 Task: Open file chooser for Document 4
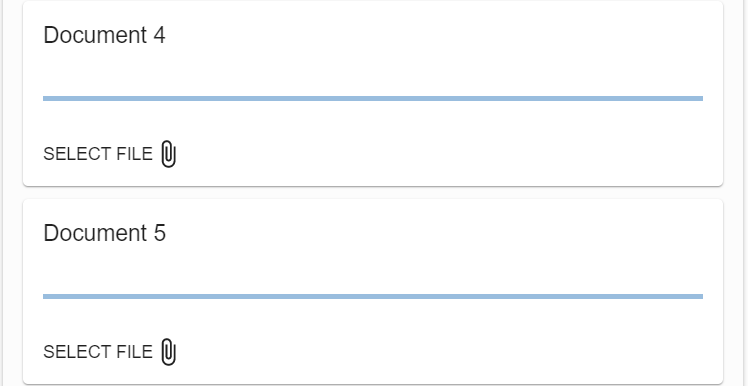pyautogui.click(x=110, y=154)
